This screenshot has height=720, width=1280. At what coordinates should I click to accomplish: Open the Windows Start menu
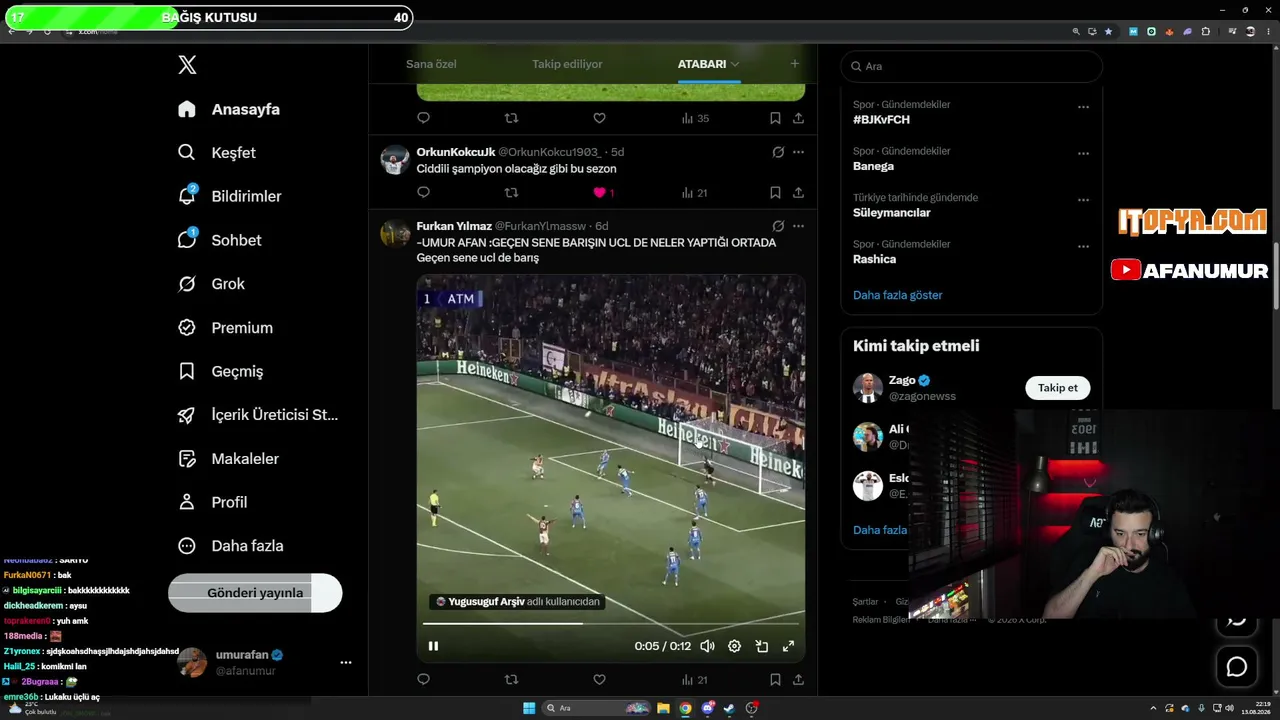529,708
